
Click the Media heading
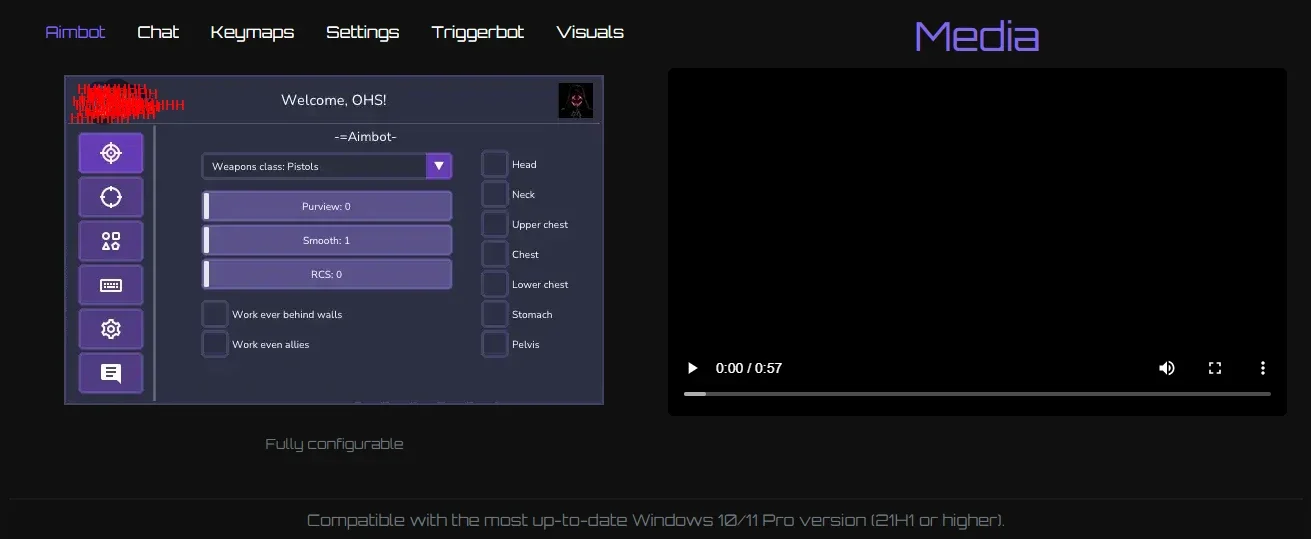pos(977,37)
